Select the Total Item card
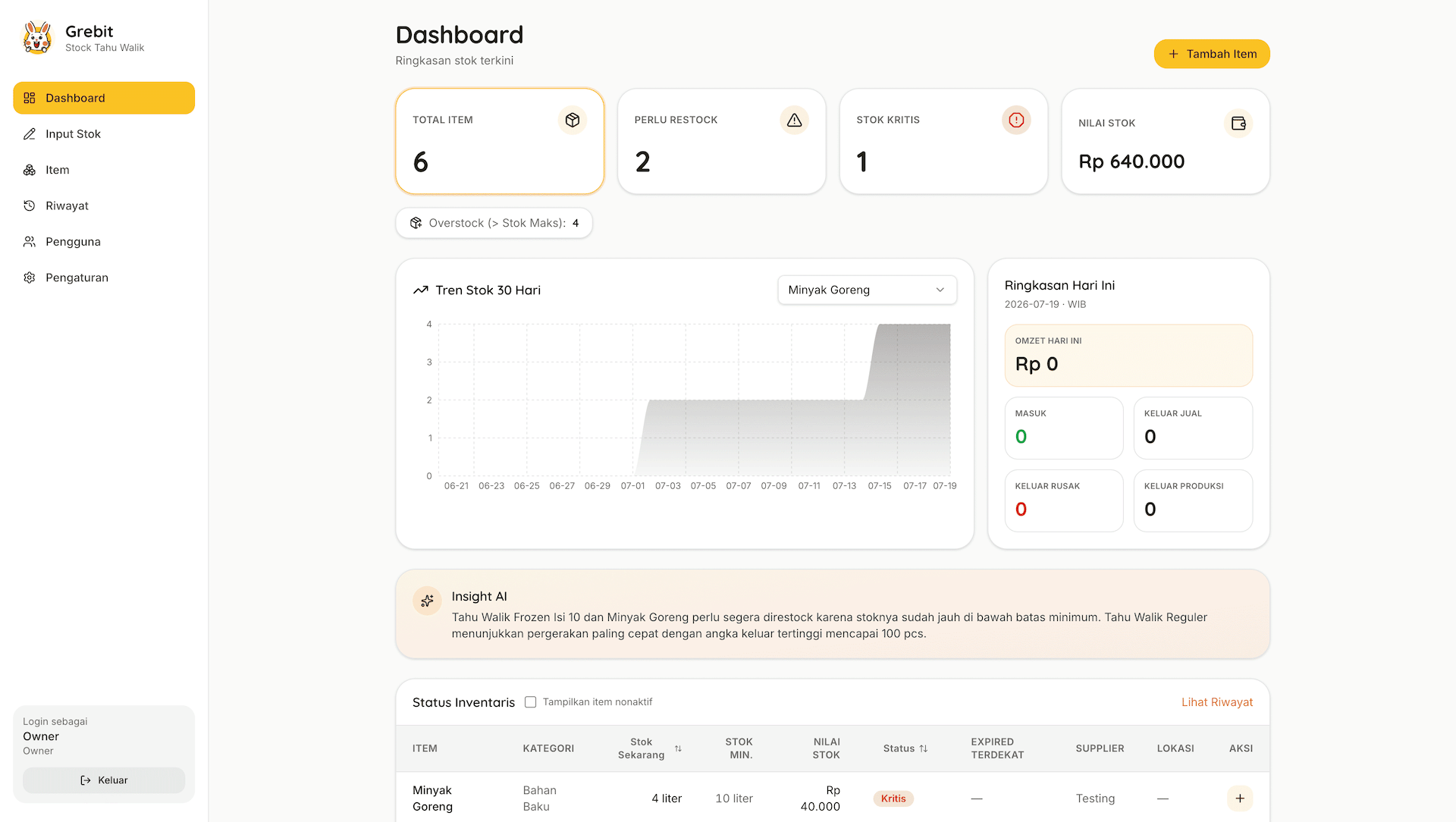Screen dimensions: 1456x822 [500, 141]
